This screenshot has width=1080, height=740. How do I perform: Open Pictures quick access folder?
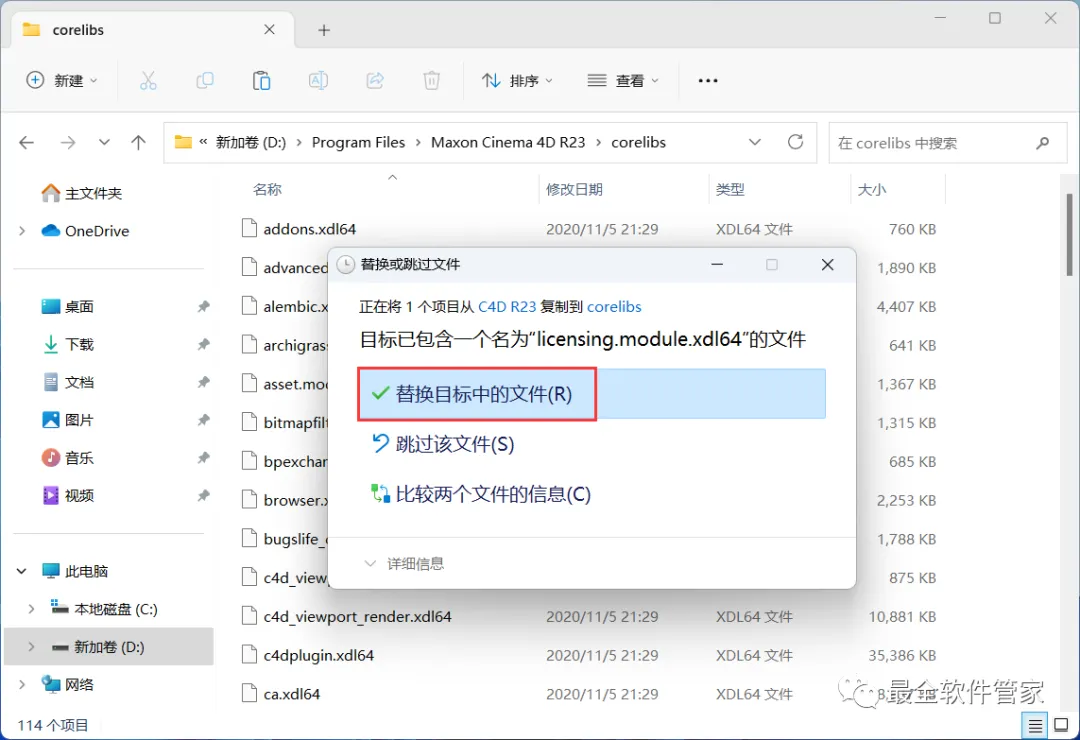click(68, 420)
